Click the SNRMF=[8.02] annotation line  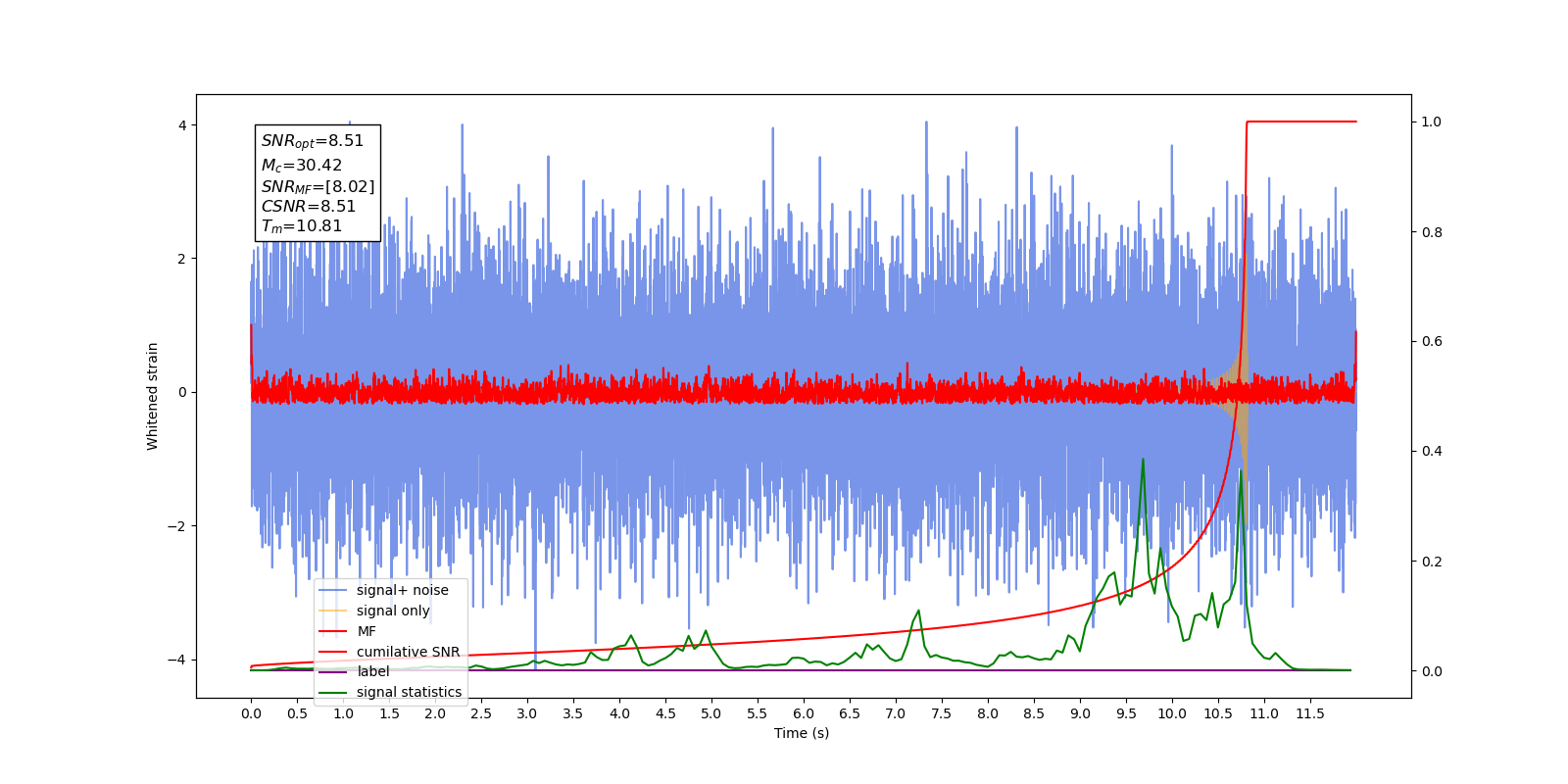318,186
